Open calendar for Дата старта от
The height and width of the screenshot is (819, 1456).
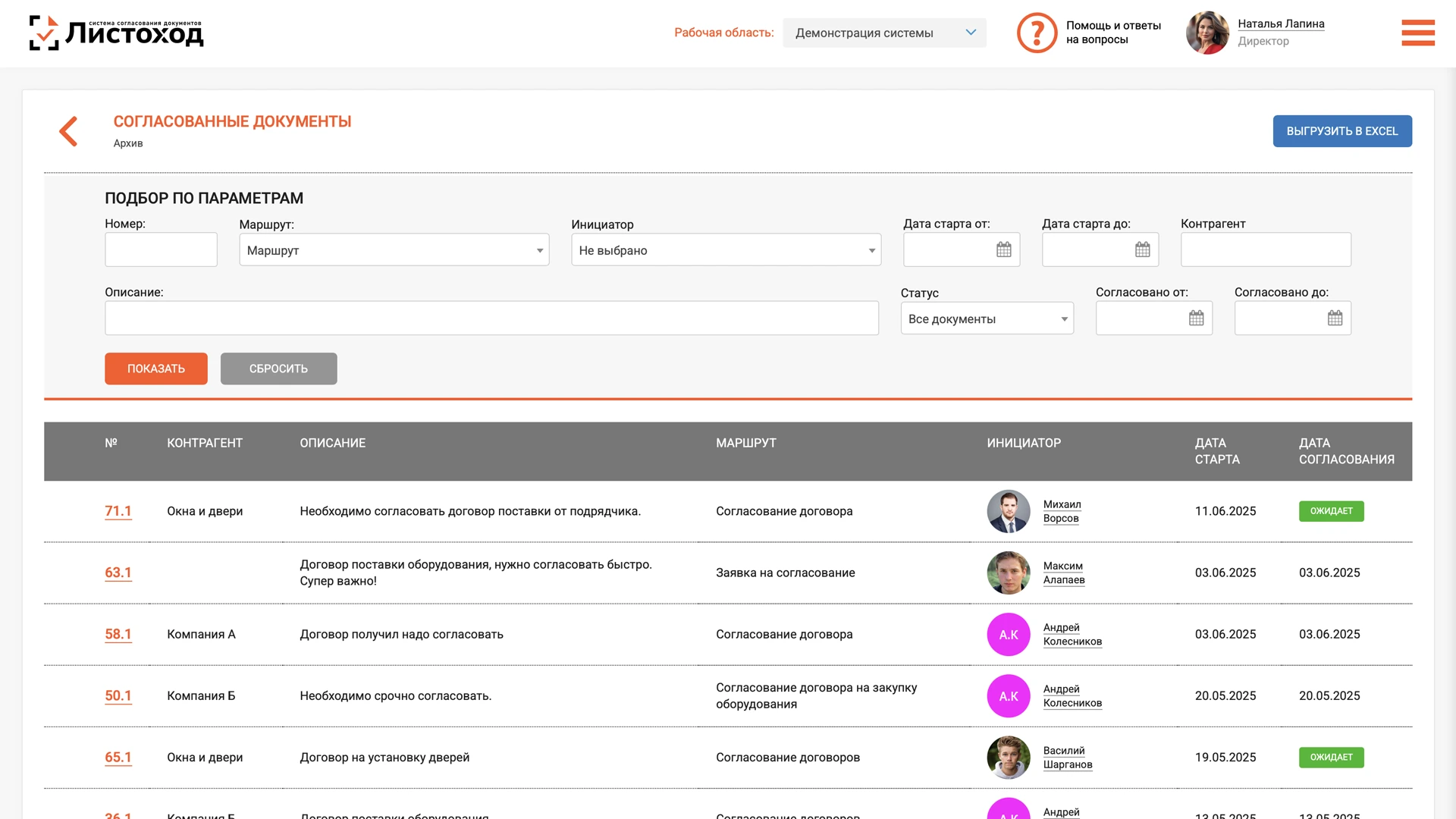(1003, 249)
